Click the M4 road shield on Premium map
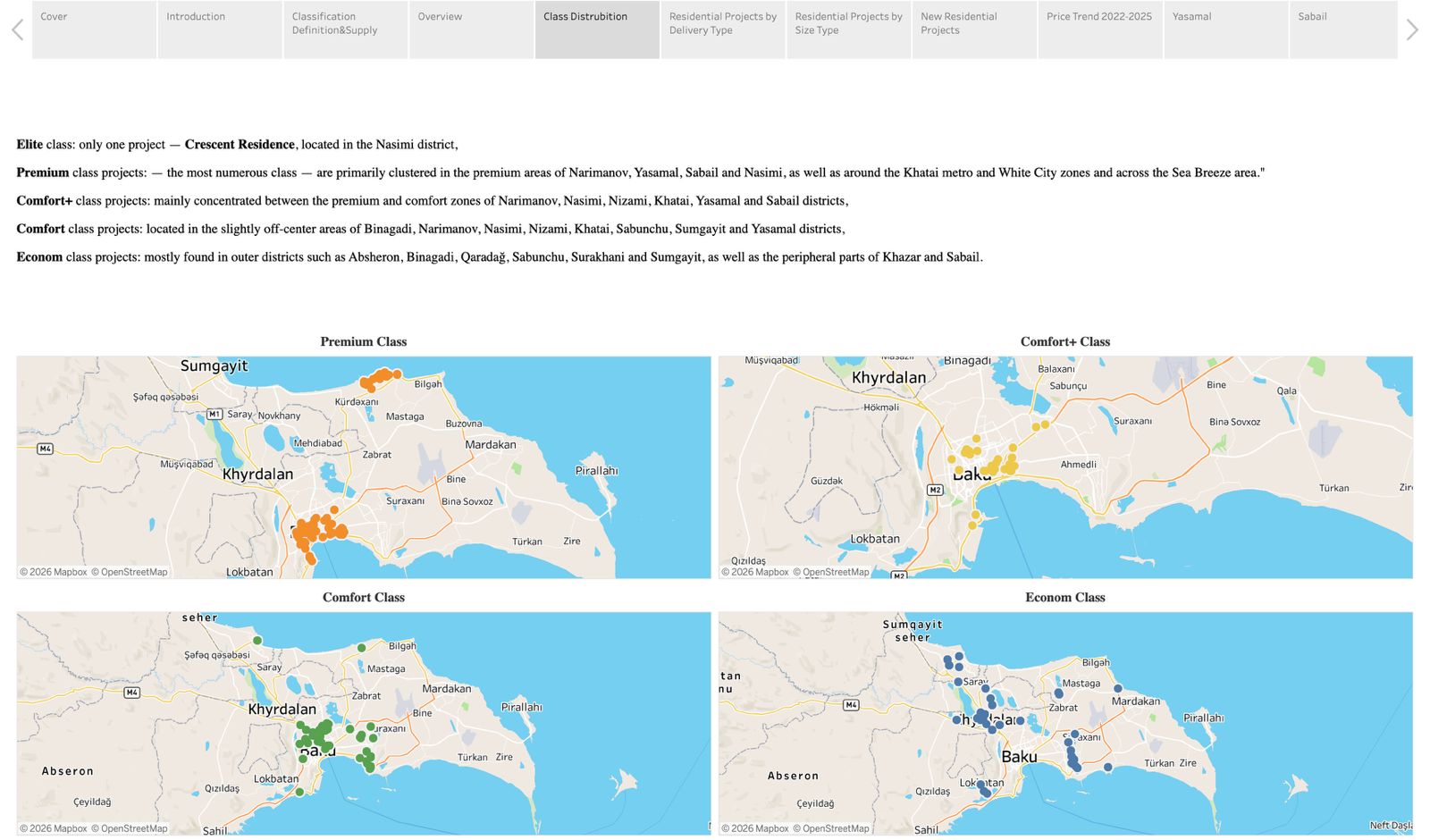The image size is (1430, 840). (45, 449)
